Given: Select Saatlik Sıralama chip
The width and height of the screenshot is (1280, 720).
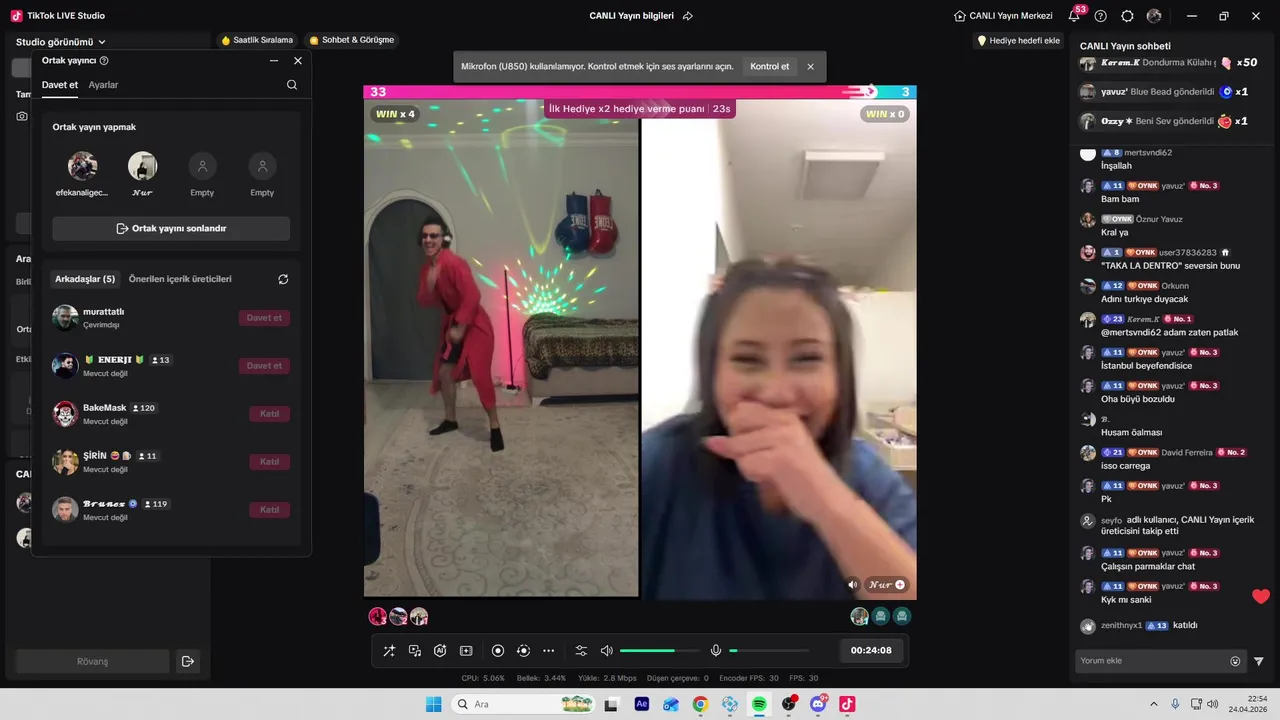Looking at the screenshot, I should pyautogui.click(x=257, y=40).
